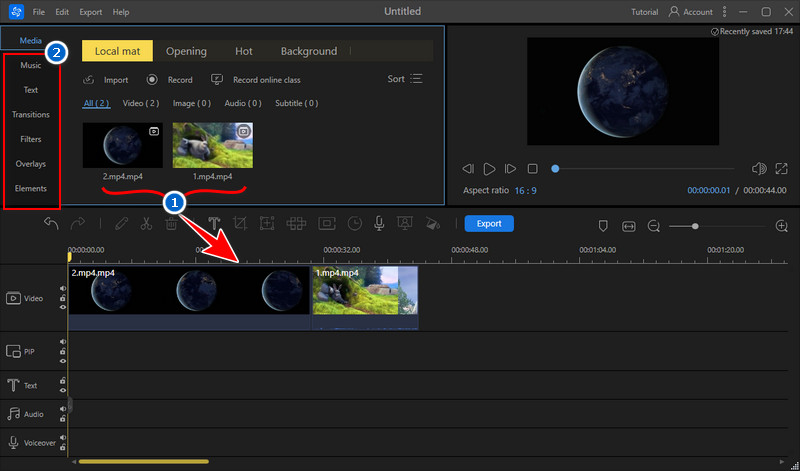
Task: Toggle preview volume speaker icon
Action: (759, 168)
